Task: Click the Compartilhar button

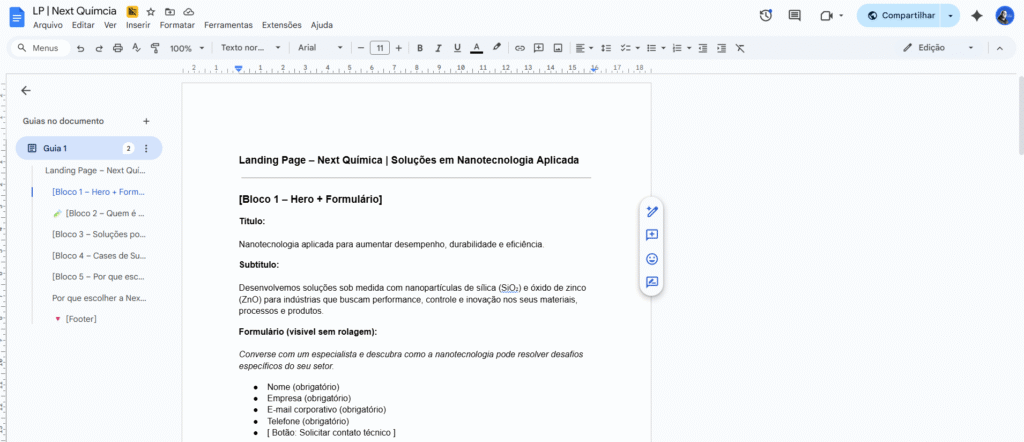Action: [x=901, y=15]
